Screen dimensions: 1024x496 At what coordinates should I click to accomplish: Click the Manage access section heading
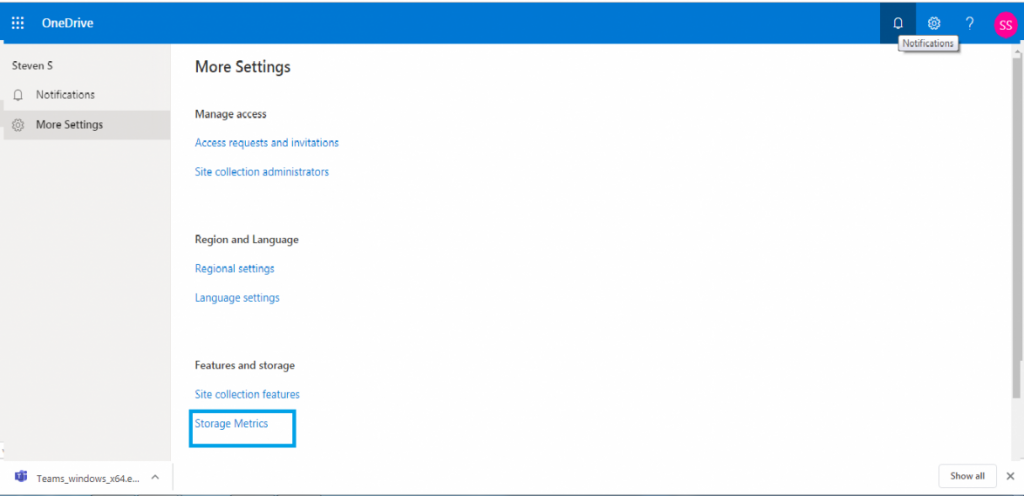point(231,114)
